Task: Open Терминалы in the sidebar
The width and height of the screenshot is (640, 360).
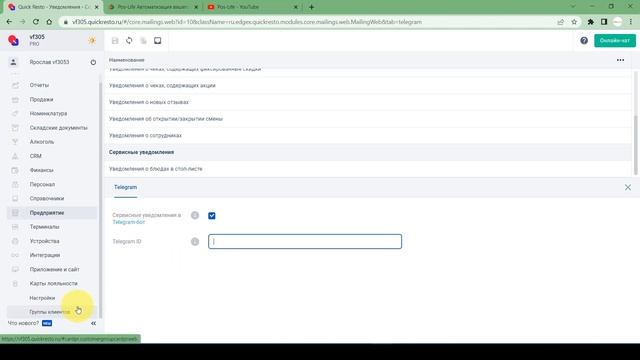Action: click(44, 227)
